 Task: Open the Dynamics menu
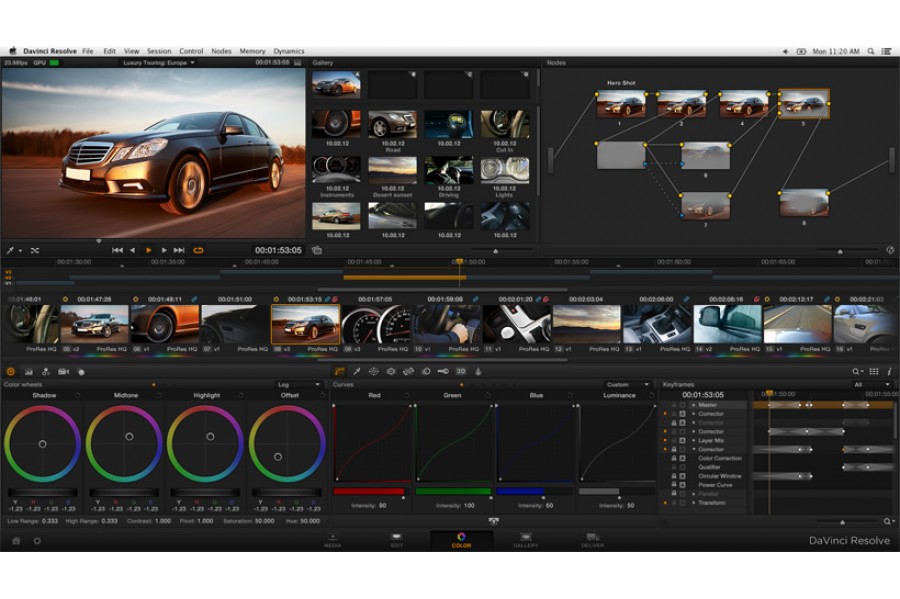pyautogui.click(x=289, y=51)
